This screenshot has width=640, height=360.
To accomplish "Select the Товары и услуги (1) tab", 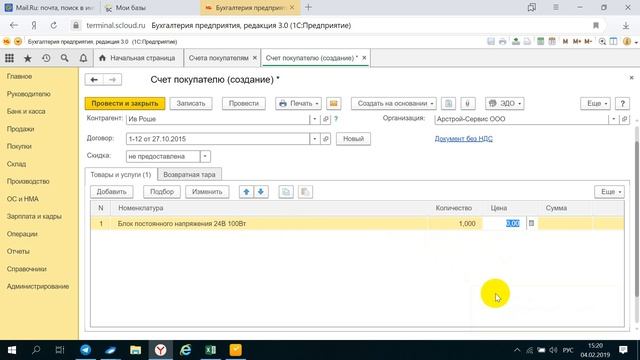I will (120, 174).
